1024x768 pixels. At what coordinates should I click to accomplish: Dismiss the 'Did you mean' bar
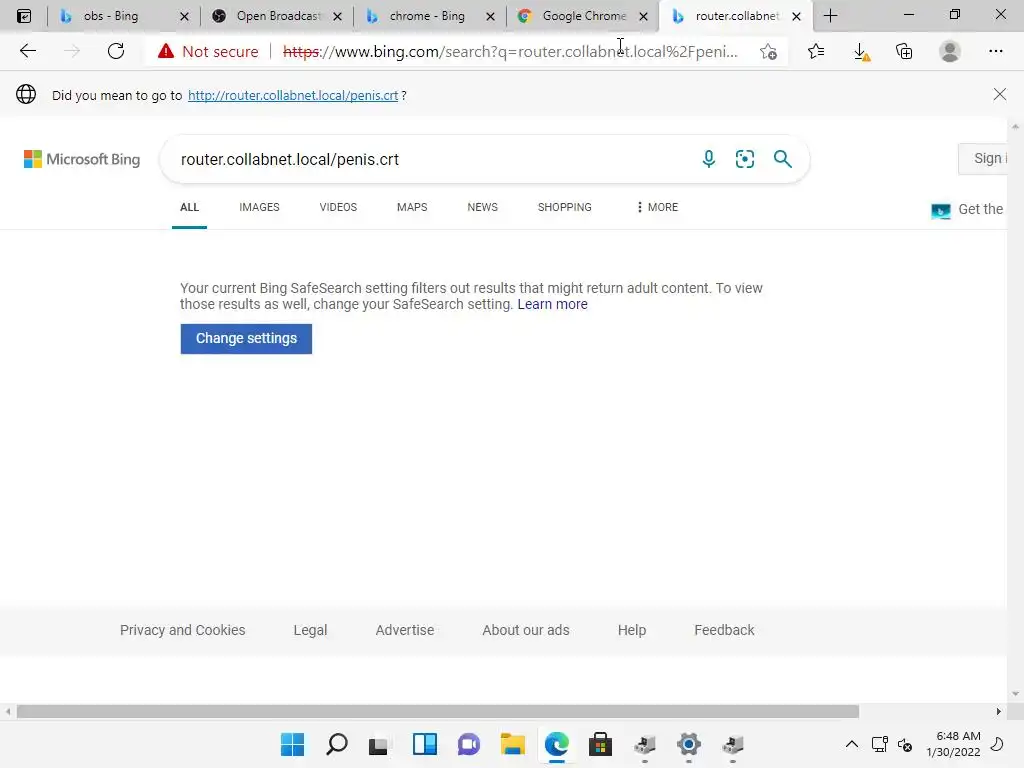coord(999,95)
